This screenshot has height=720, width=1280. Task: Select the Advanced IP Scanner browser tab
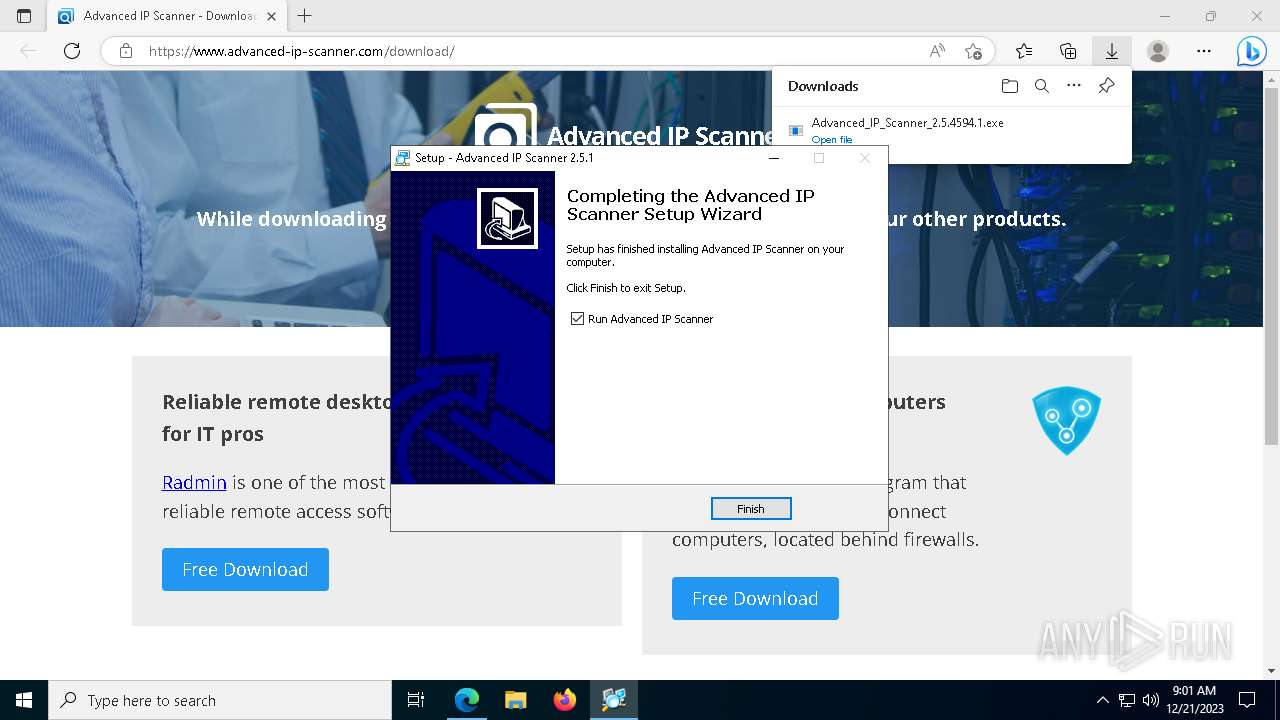168,16
